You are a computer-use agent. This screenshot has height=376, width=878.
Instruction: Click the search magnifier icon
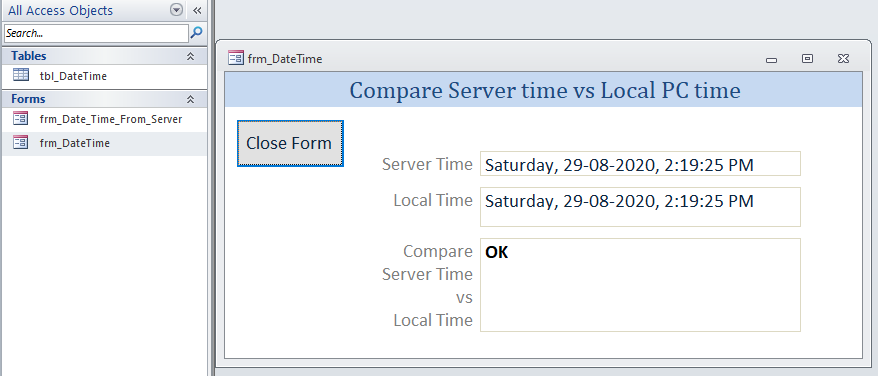(x=196, y=33)
